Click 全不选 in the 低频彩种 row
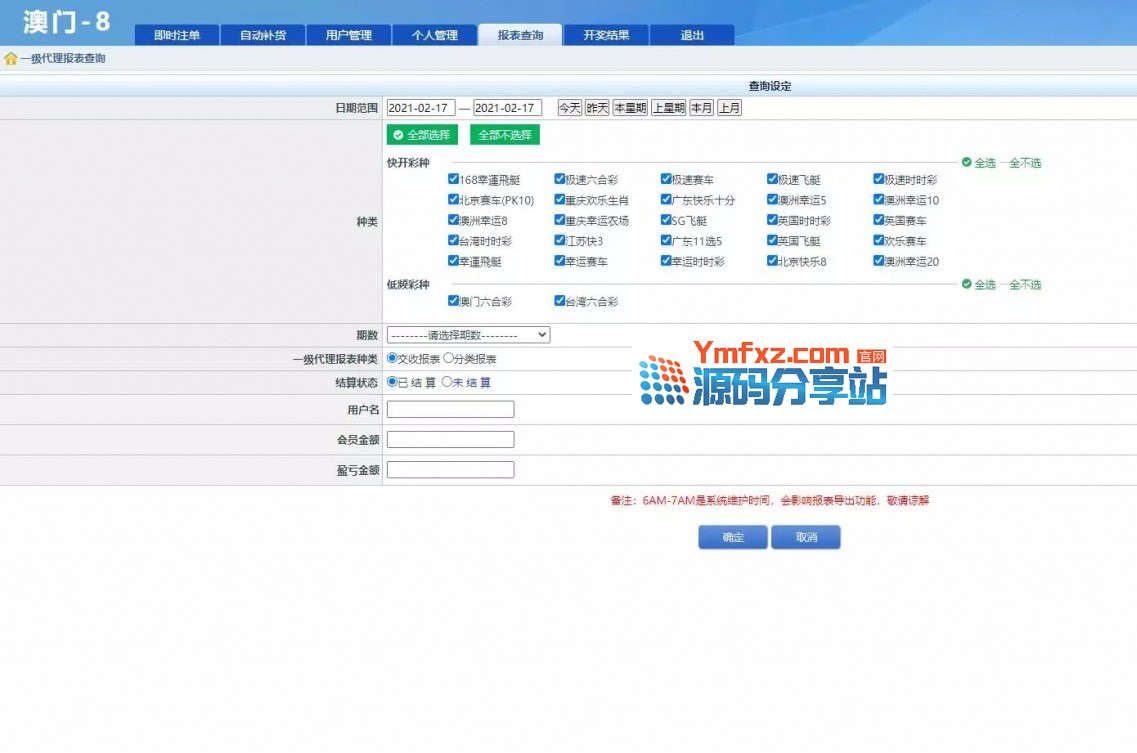Viewport: 1137px width, 753px height. (x=1025, y=285)
